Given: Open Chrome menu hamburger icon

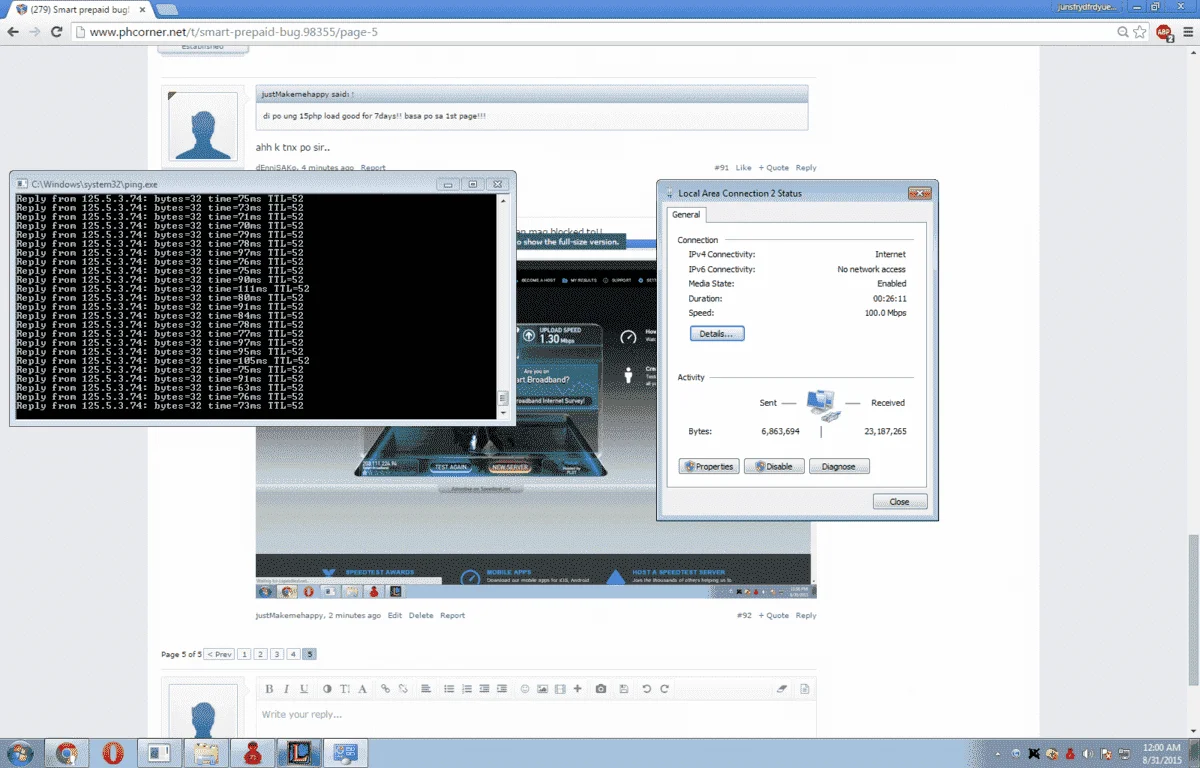Looking at the screenshot, I should [1186, 32].
